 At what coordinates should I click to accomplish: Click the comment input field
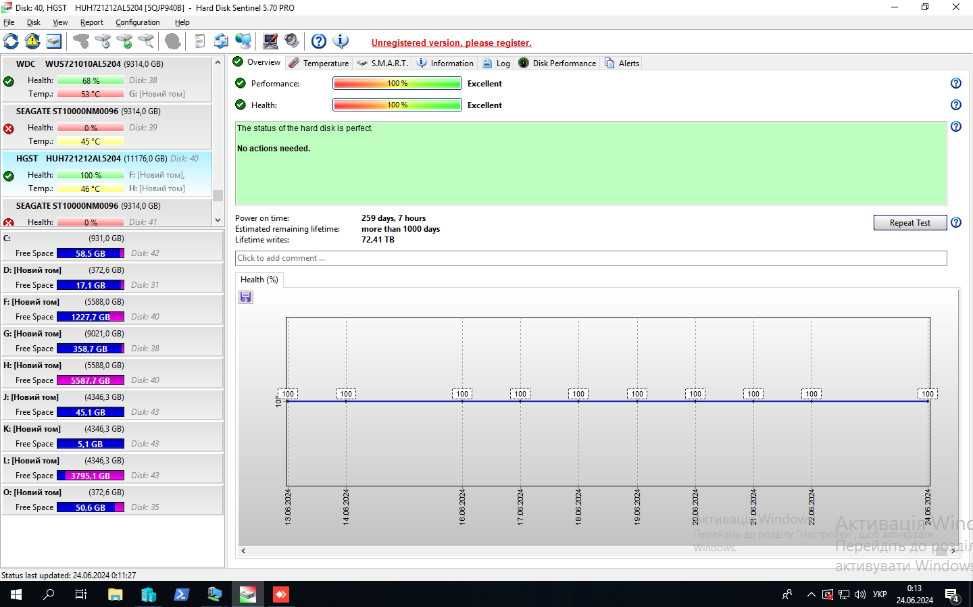click(x=591, y=258)
